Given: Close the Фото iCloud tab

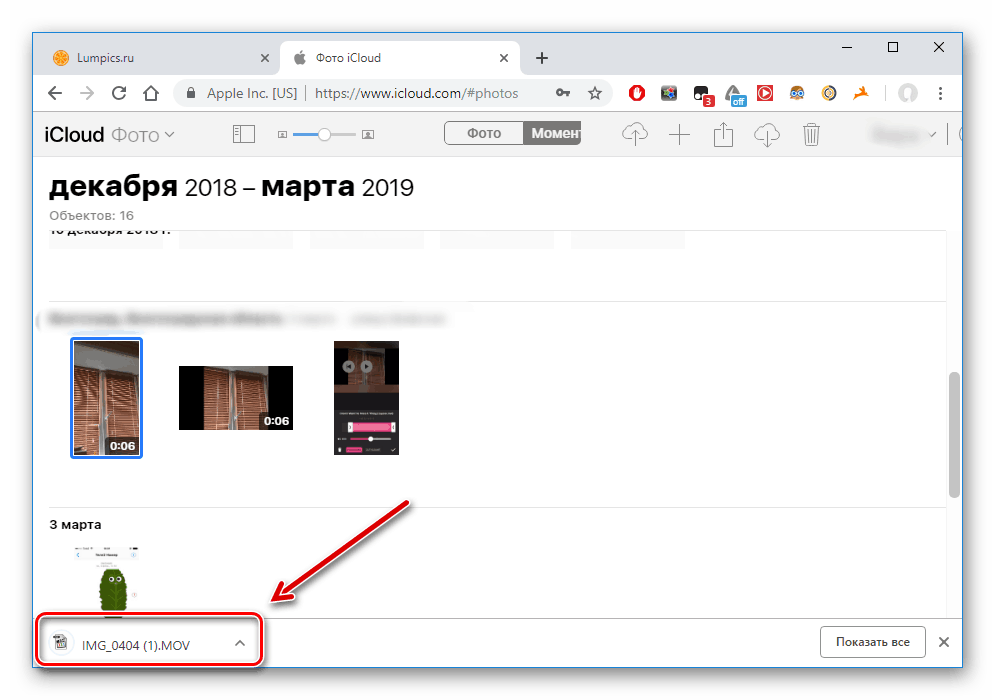Looking at the screenshot, I should pos(504,58).
